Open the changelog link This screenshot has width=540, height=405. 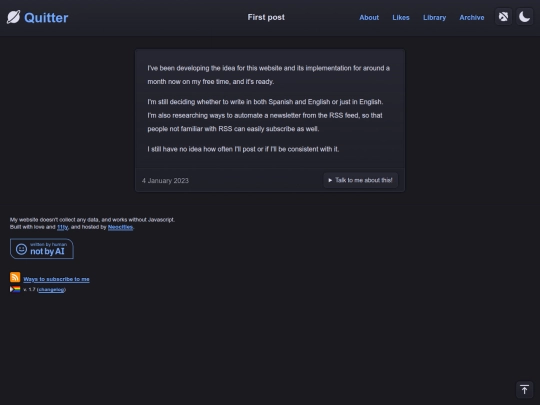(x=51, y=290)
